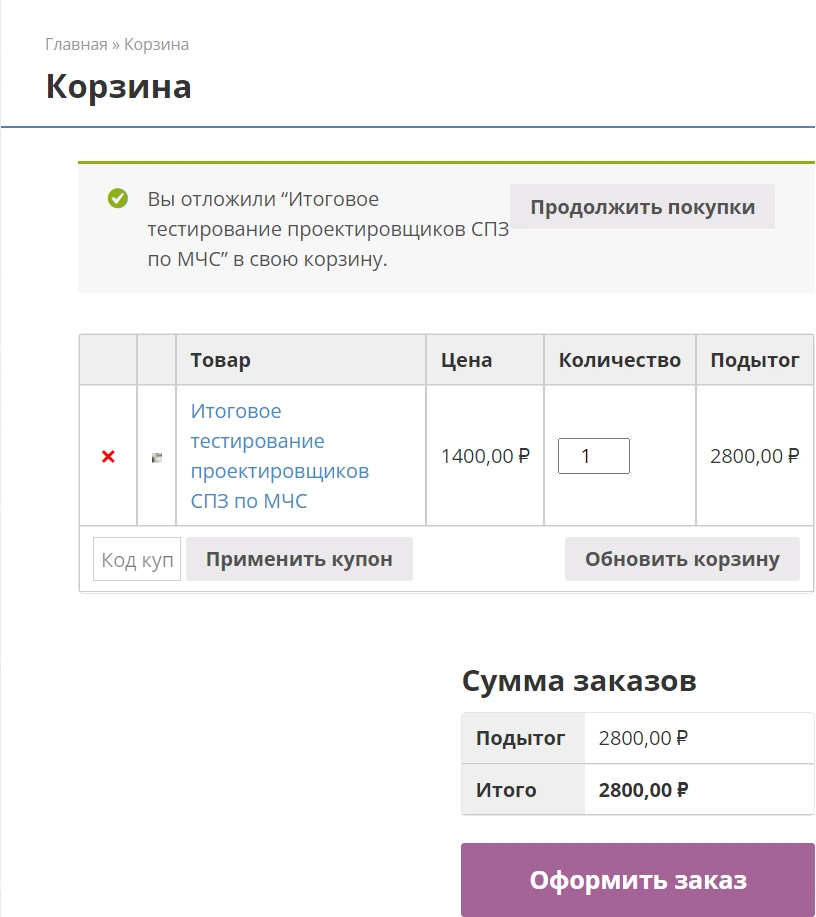The height and width of the screenshot is (917, 816).
Task: Click the Подытог column header in cart table
Action: (x=755, y=360)
